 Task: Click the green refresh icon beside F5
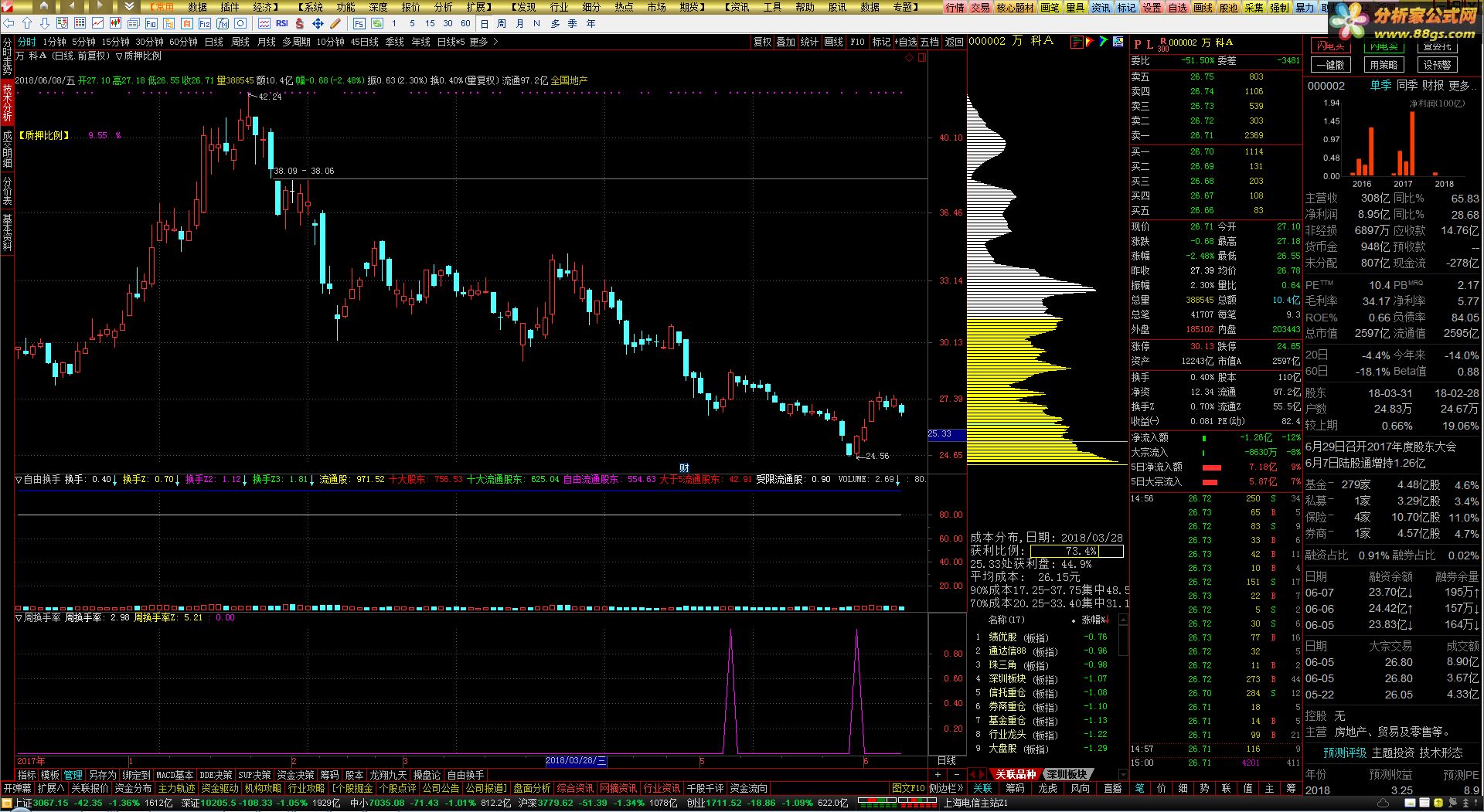376,23
